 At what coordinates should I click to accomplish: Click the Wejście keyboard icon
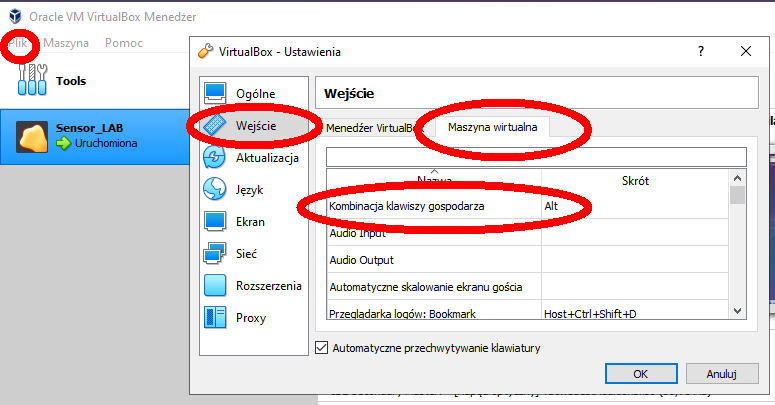215,125
